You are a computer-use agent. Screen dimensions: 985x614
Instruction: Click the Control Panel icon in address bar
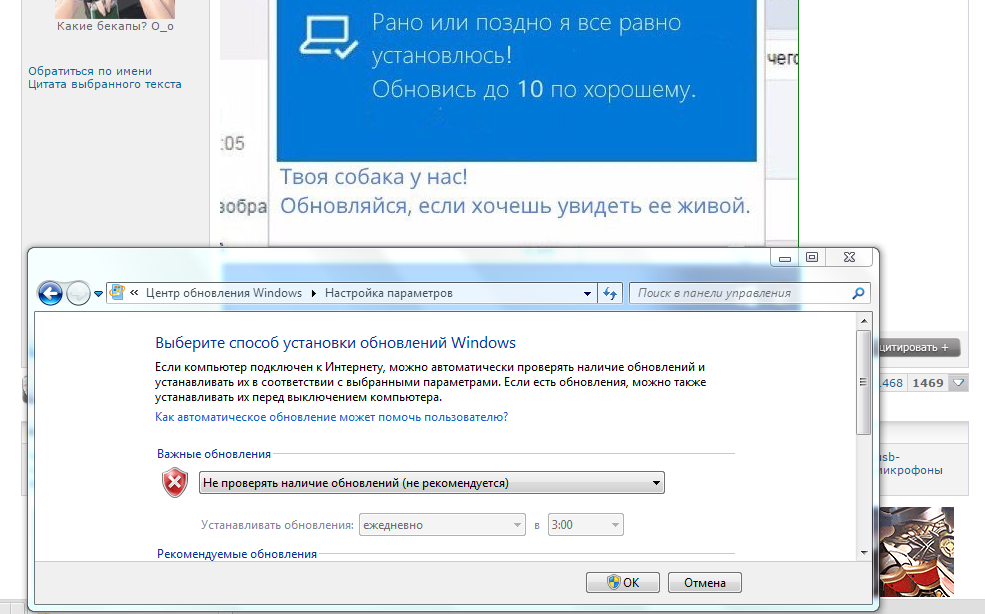tap(117, 292)
